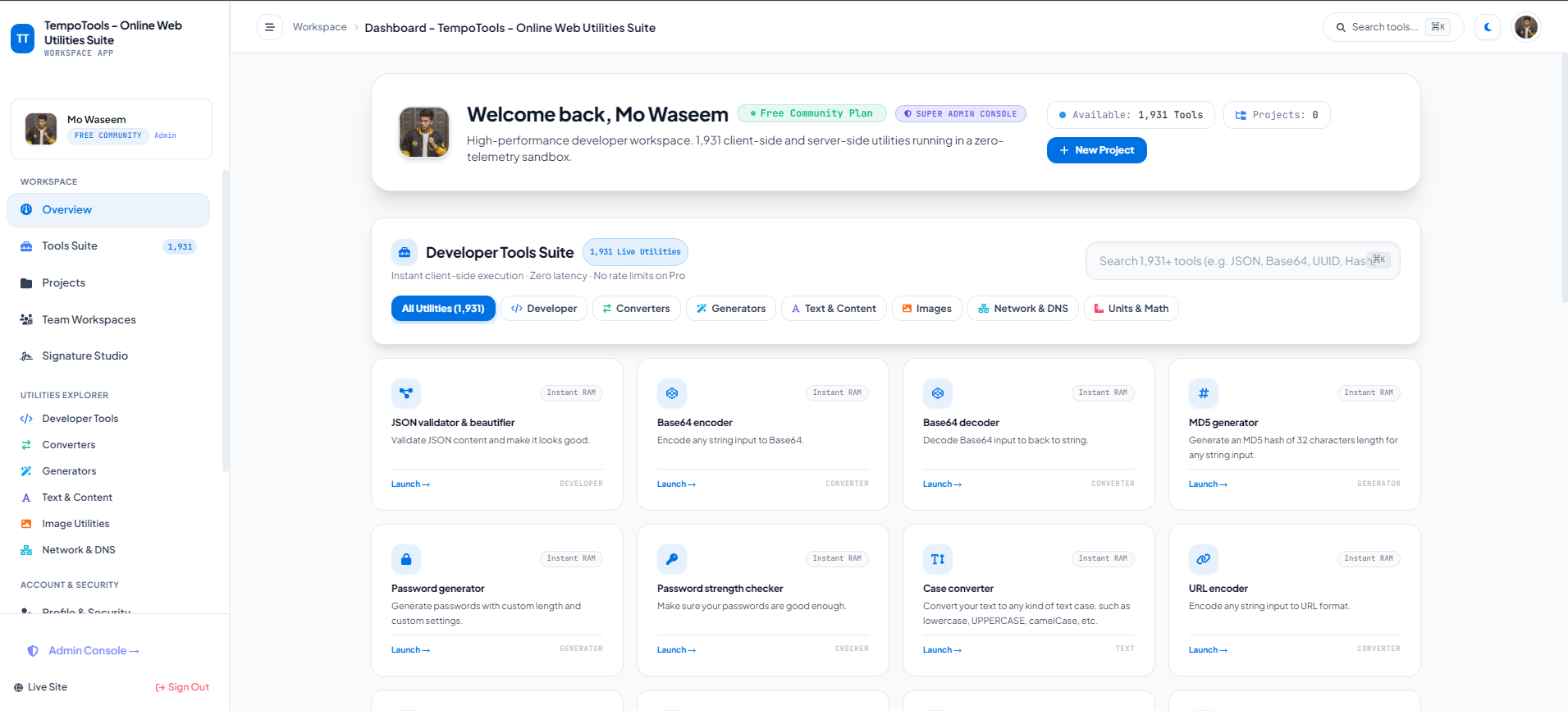The height and width of the screenshot is (711, 1568).
Task: Click the Signature Studio pen icon
Action: tap(26, 356)
